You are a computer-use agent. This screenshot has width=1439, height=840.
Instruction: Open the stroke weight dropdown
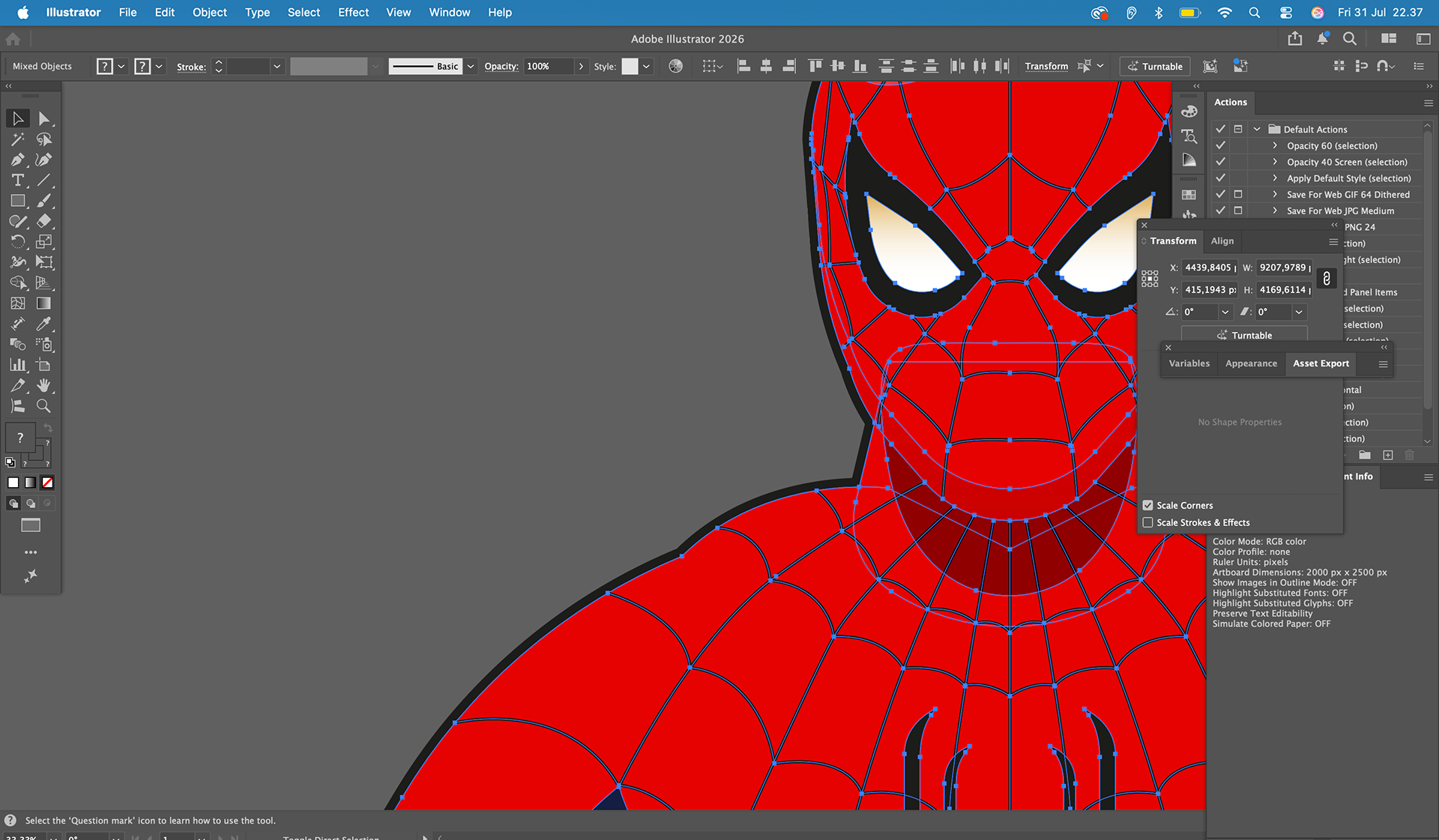point(277,66)
